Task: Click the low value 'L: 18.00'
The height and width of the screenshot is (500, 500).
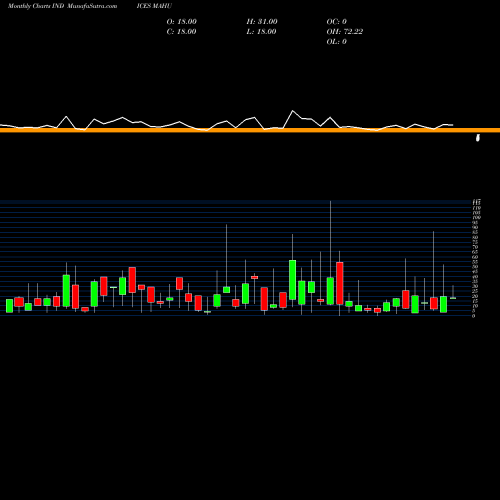Action: coord(262,32)
